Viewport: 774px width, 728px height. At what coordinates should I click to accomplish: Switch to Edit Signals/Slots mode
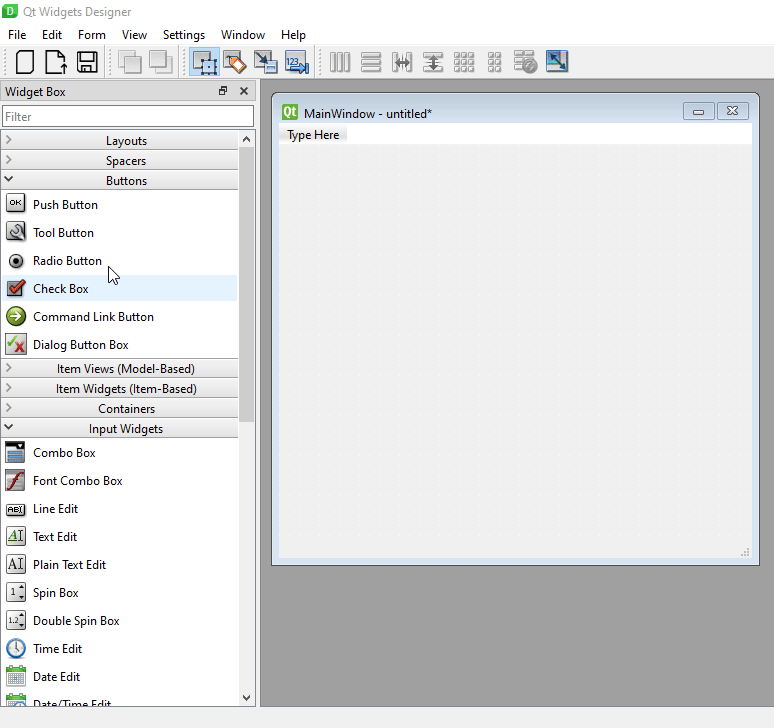tap(235, 62)
